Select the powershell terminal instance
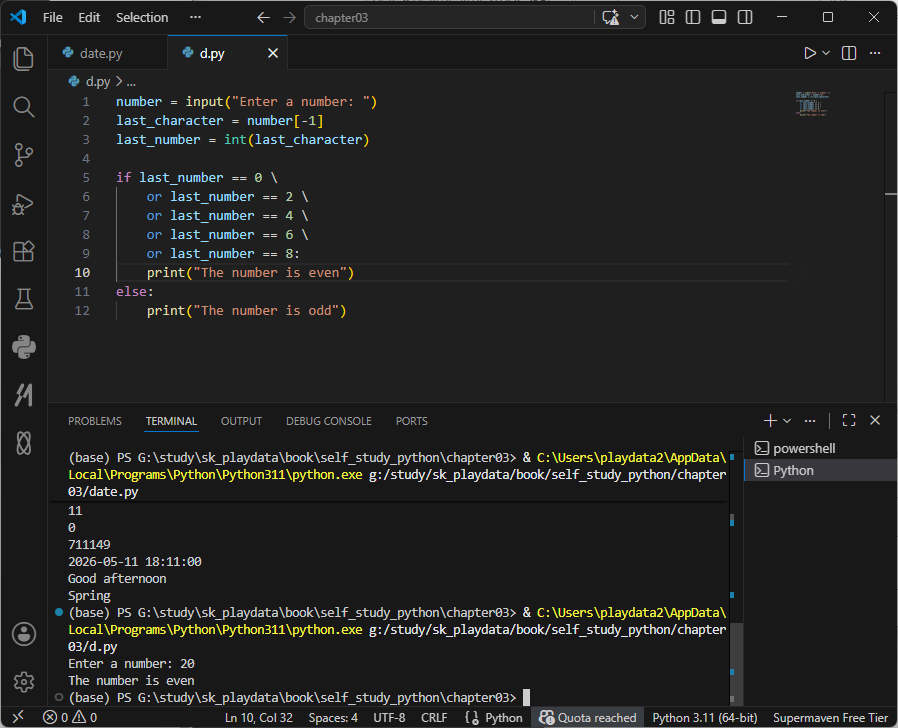Viewport: 898px width, 728px height. point(821,448)
